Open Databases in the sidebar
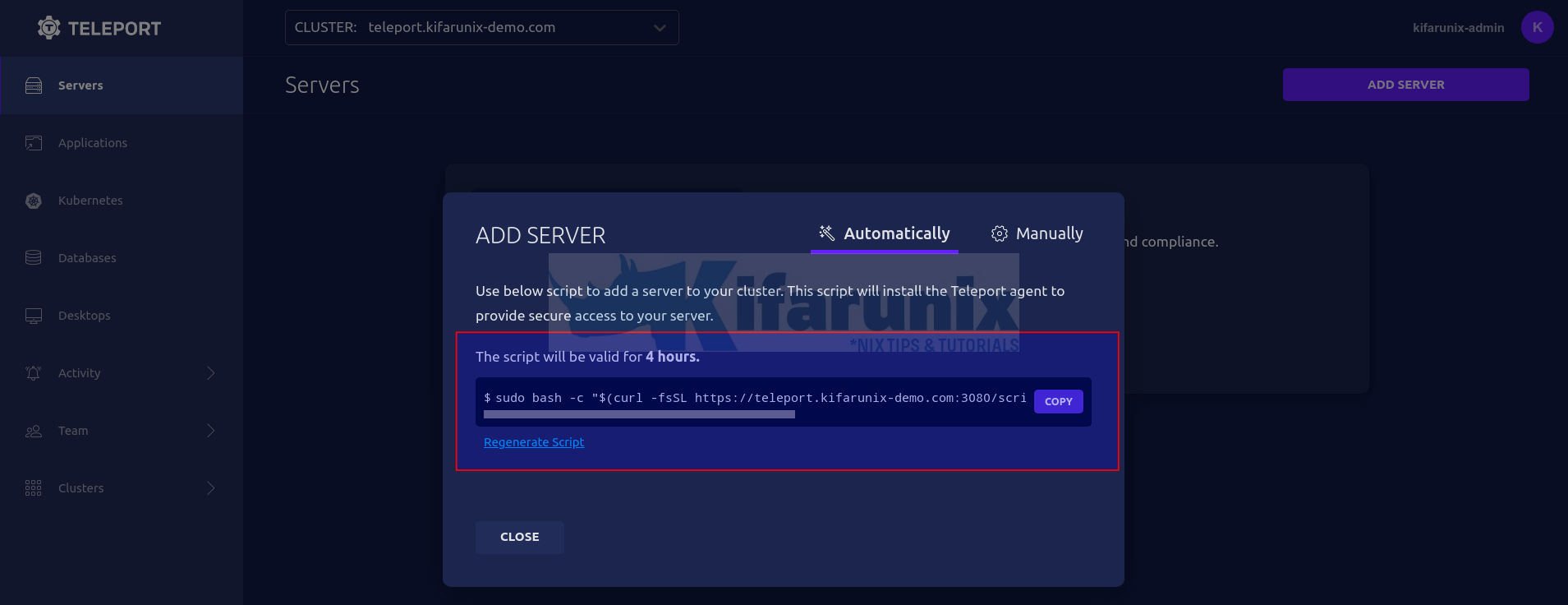The width and height of the screenshot is (1568, 605). point(122,258)
